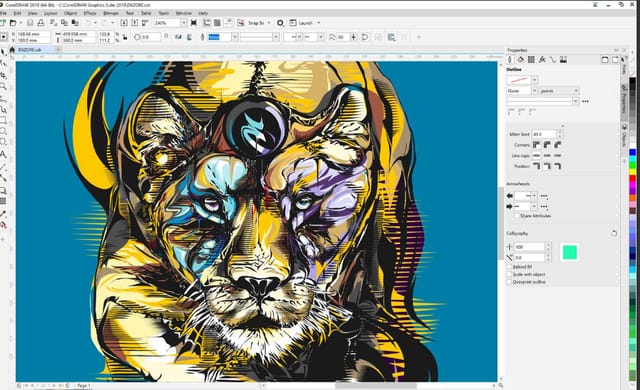Select the Text tool in the toolbox
640x390 pixels.
(3, 154)
